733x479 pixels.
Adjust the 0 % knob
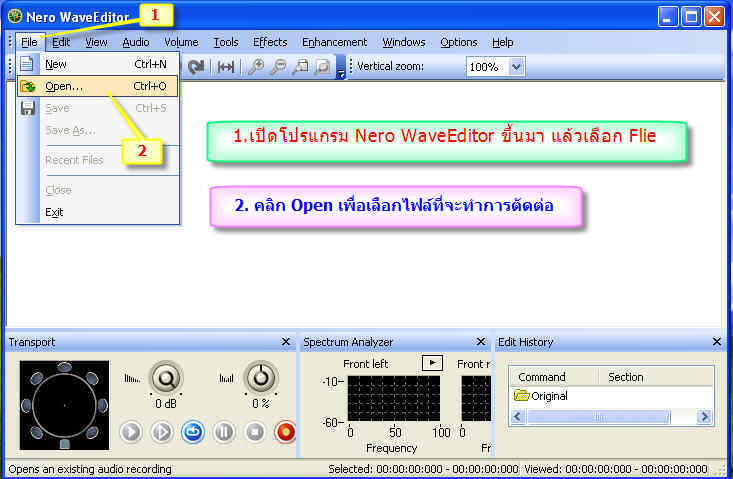click(x=261, y=378)
